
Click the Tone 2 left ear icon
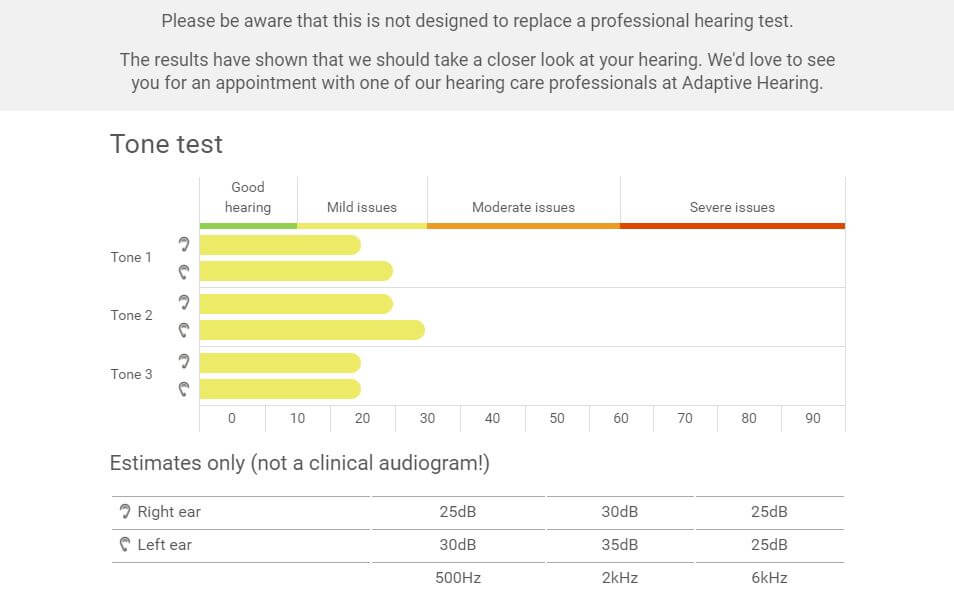pos(184,329)
